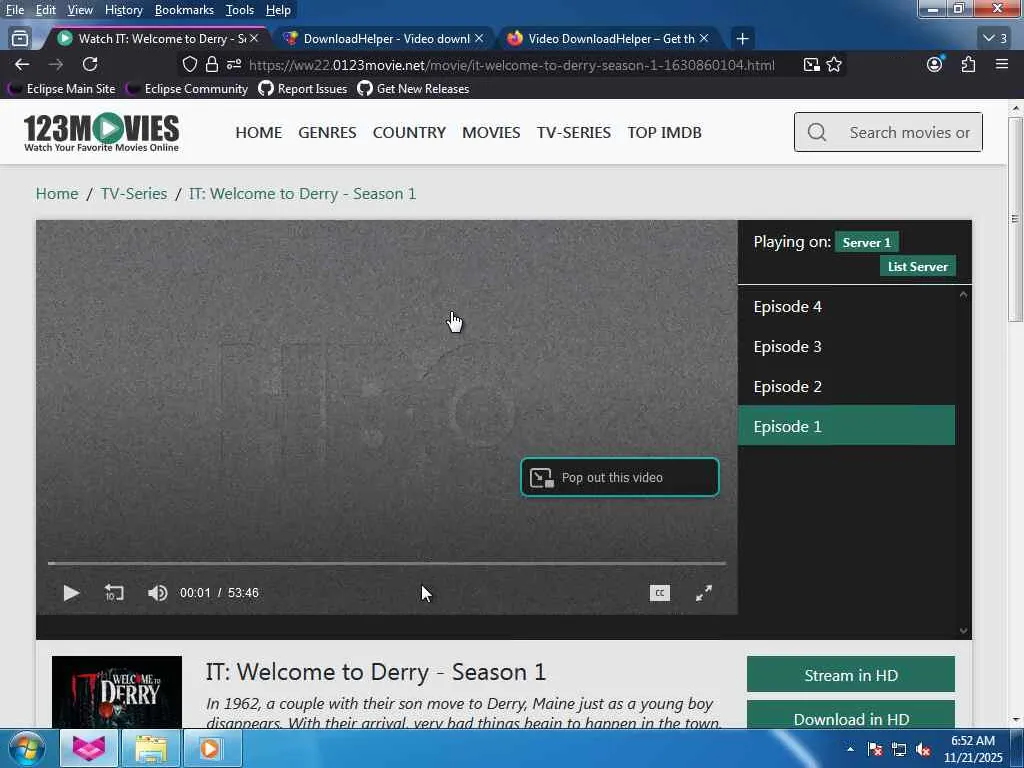Viewport: 1024px width, 768px height.
Task: Click the search movies input field
Action: [888, 132]
